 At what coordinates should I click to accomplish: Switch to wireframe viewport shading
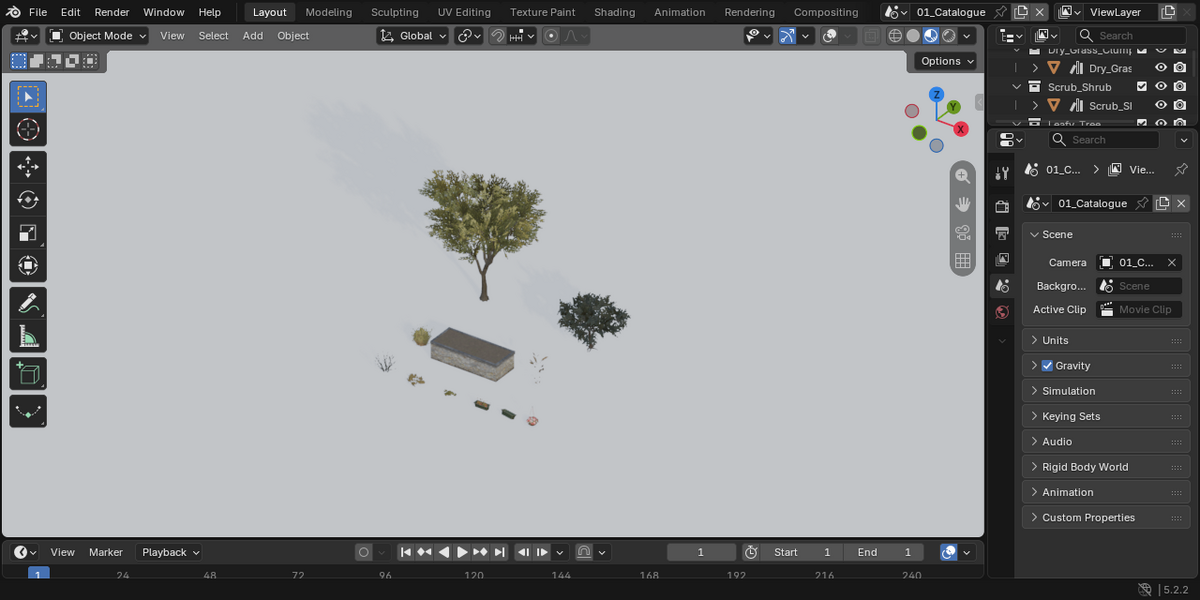895,36
